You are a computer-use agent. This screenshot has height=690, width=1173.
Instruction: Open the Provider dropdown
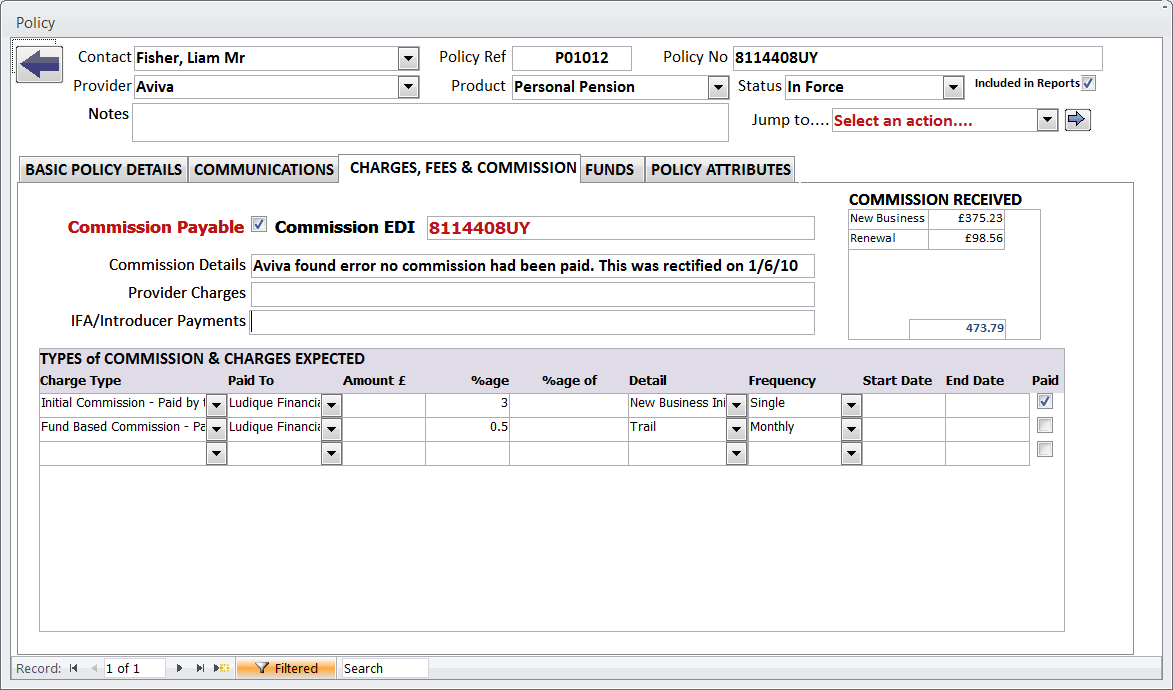coord(408,87)
